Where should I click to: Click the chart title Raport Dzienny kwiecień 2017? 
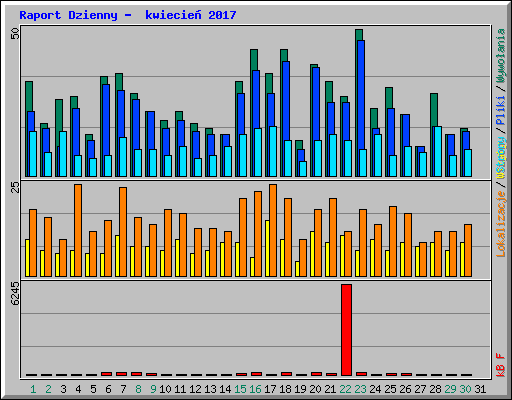coord(128,15)
